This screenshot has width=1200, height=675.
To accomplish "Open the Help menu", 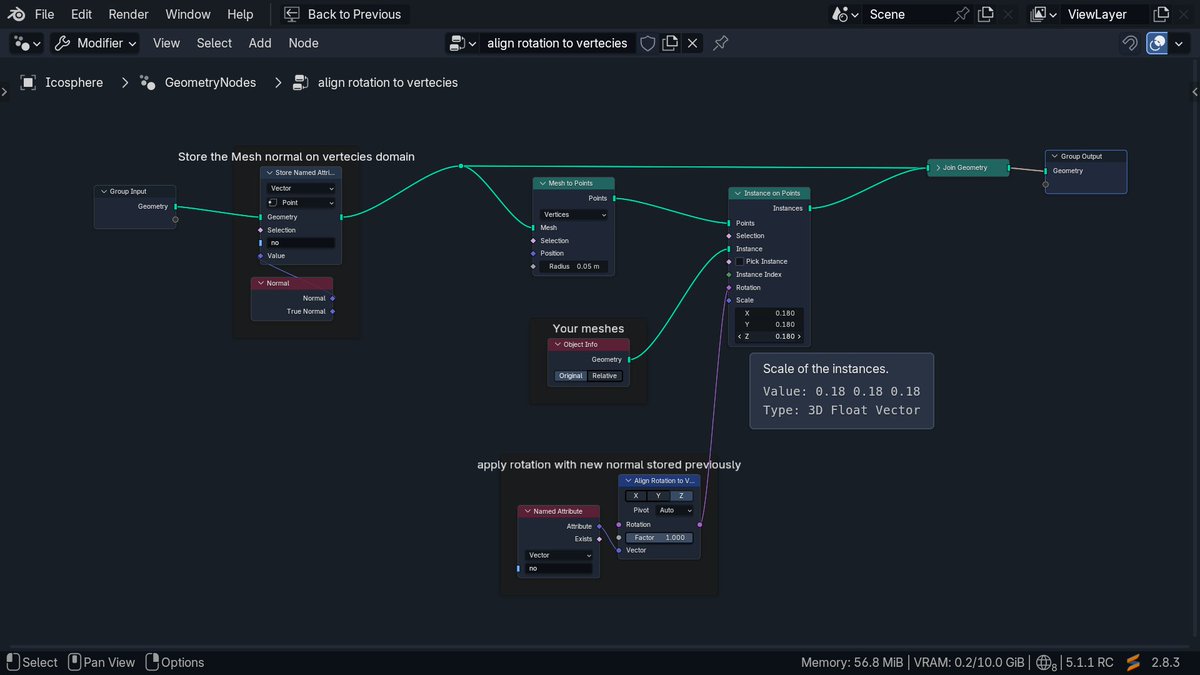I will (x=240, y=14).
